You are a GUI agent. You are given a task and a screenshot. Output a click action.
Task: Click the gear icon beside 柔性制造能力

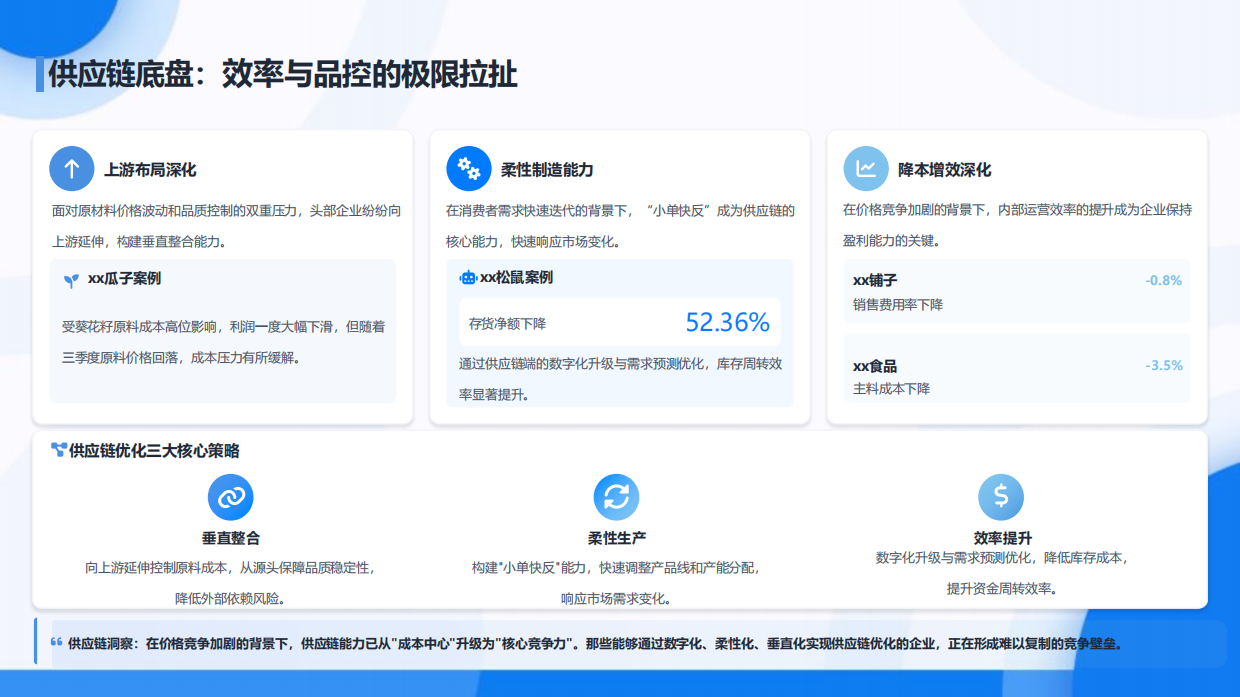467,168
